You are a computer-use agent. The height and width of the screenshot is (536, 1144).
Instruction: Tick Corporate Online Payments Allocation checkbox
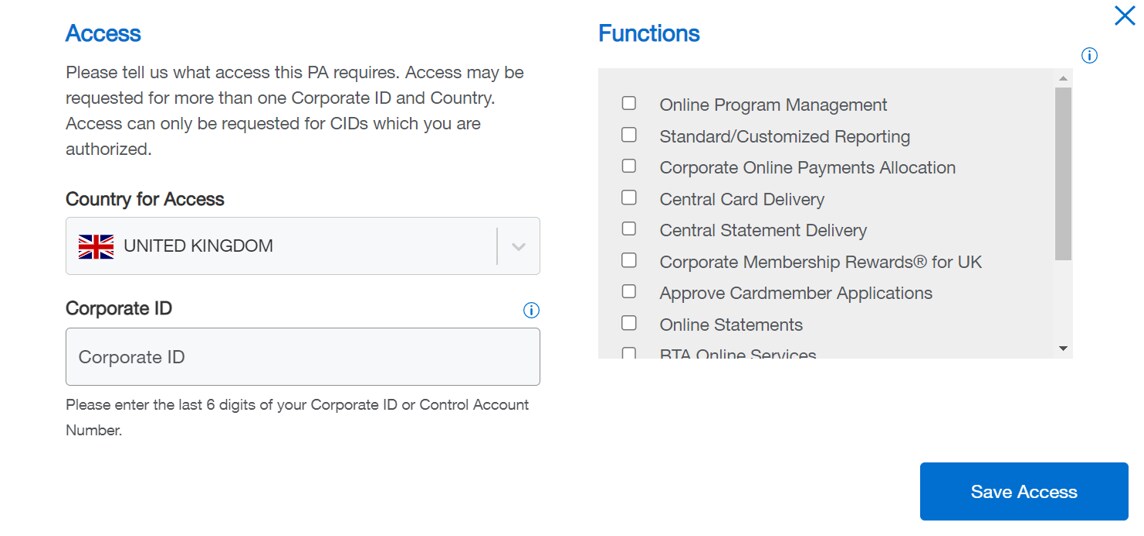(x=629, y=166)
